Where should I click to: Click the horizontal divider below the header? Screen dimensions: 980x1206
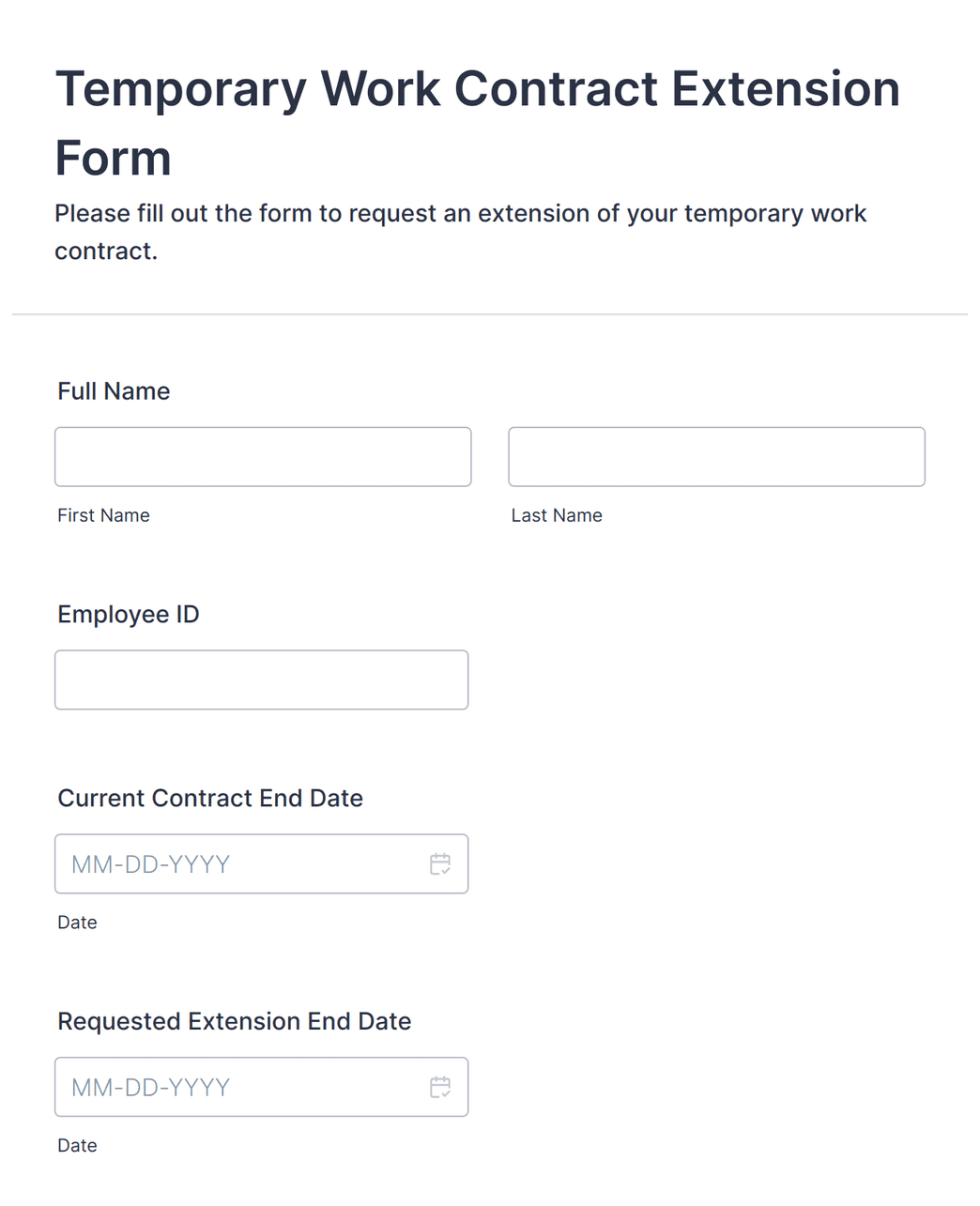click(490, 314)
